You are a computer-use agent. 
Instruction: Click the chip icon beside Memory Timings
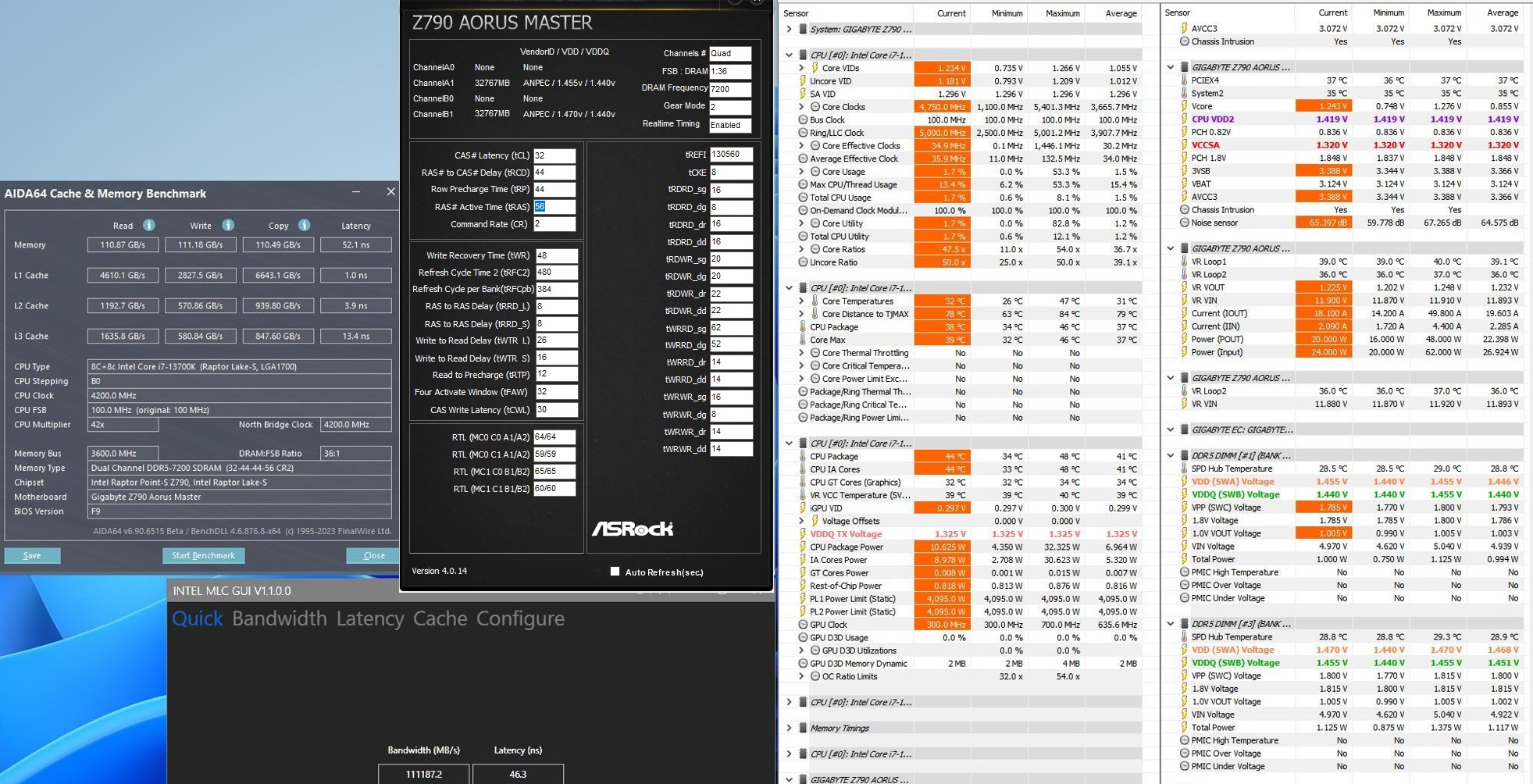pyautogui.click(x=802, y=728)
